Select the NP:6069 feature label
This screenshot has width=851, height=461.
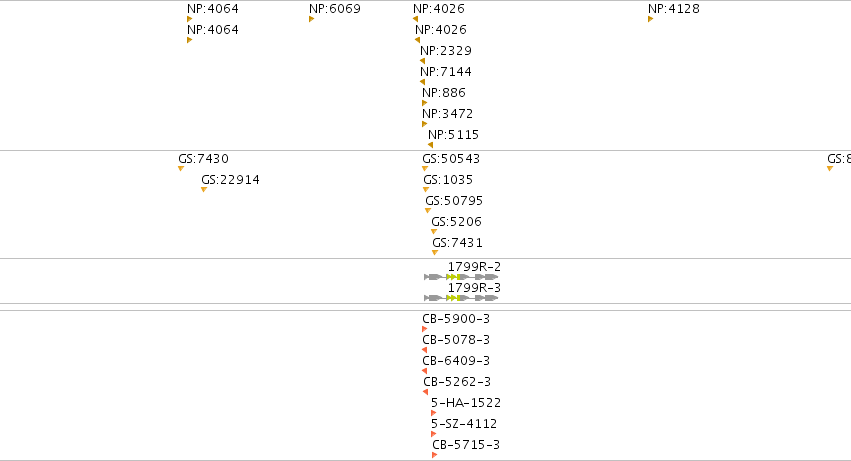tap(335, 9)
